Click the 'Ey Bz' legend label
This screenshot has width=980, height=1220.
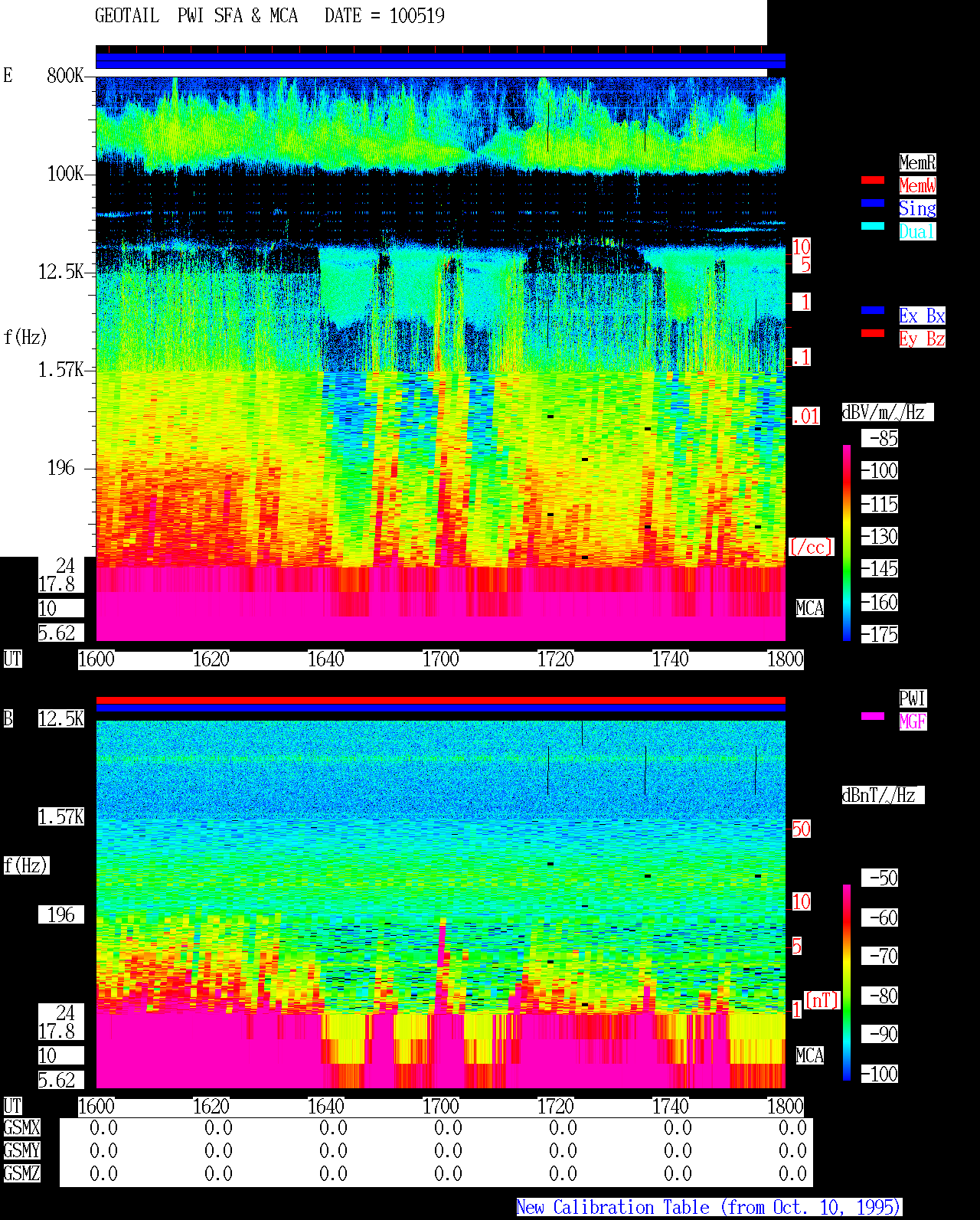click(922, 339)
